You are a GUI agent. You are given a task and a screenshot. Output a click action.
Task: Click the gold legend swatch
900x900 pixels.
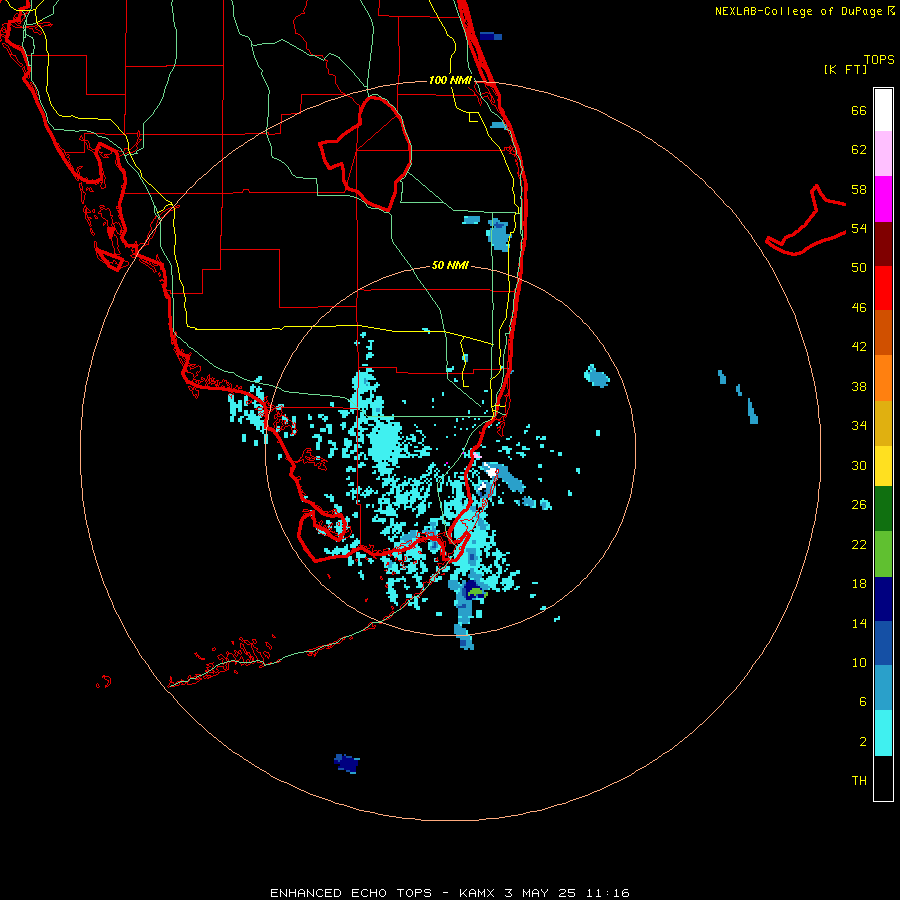883,423
